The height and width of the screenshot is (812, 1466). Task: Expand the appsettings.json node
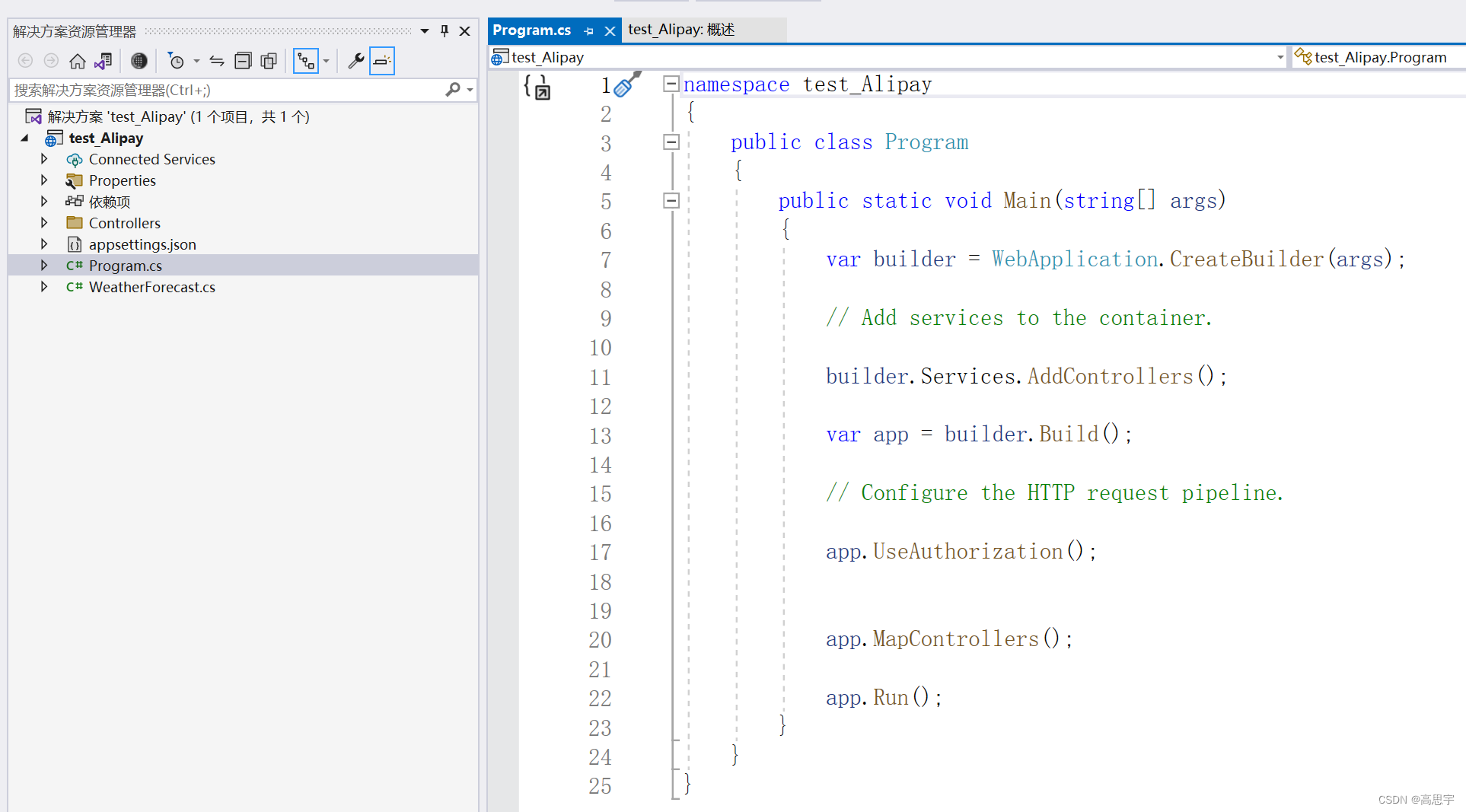click(44, 244)
